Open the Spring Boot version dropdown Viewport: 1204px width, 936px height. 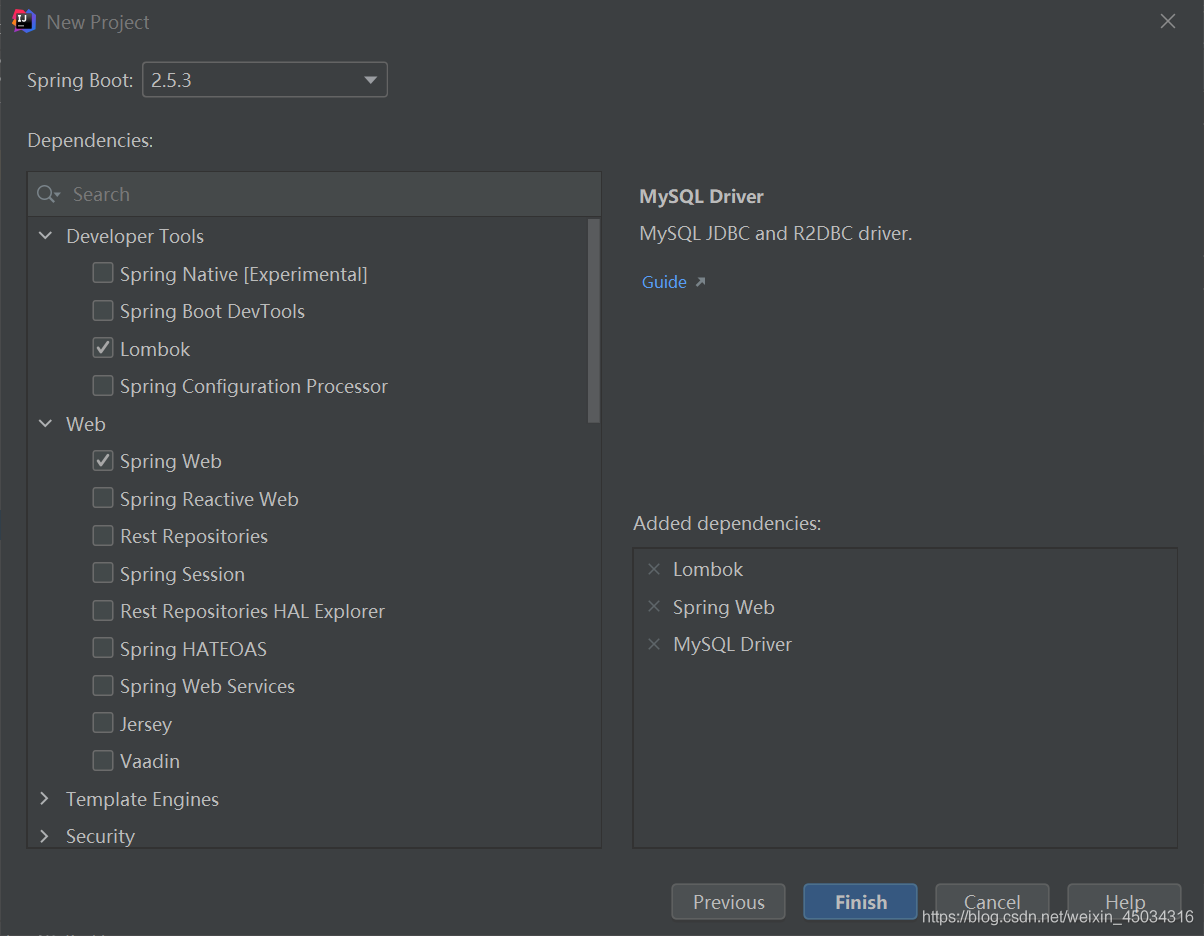(x=265, y=80)
